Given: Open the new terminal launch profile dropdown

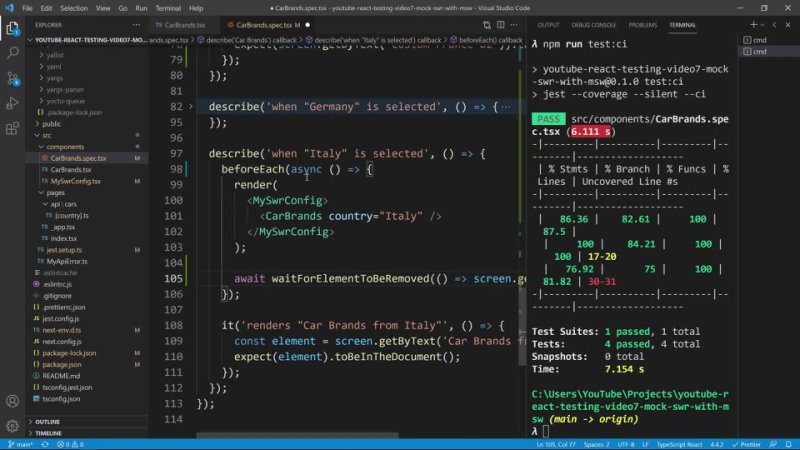Looking at the screenshot, I should 763,24.
